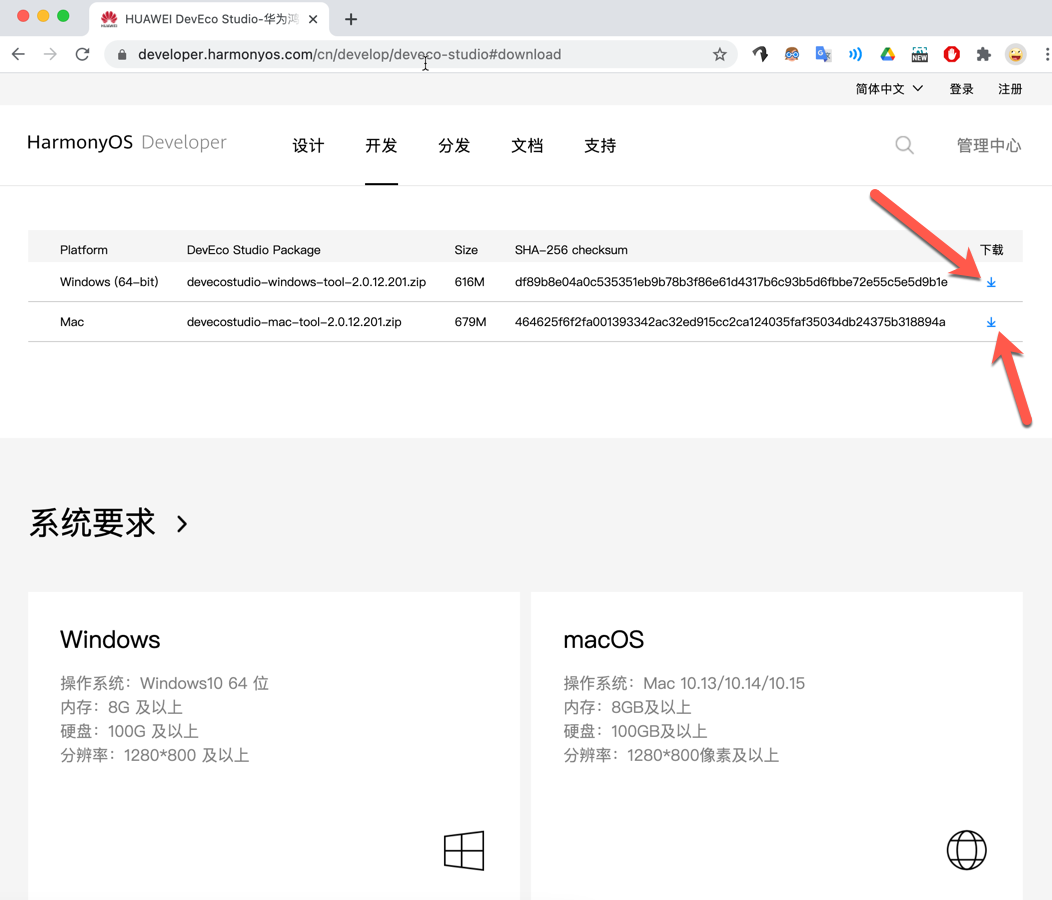This screenshot has width=1052, height=900.
Task: Click the 登录 login link
Action: (961, 89)
